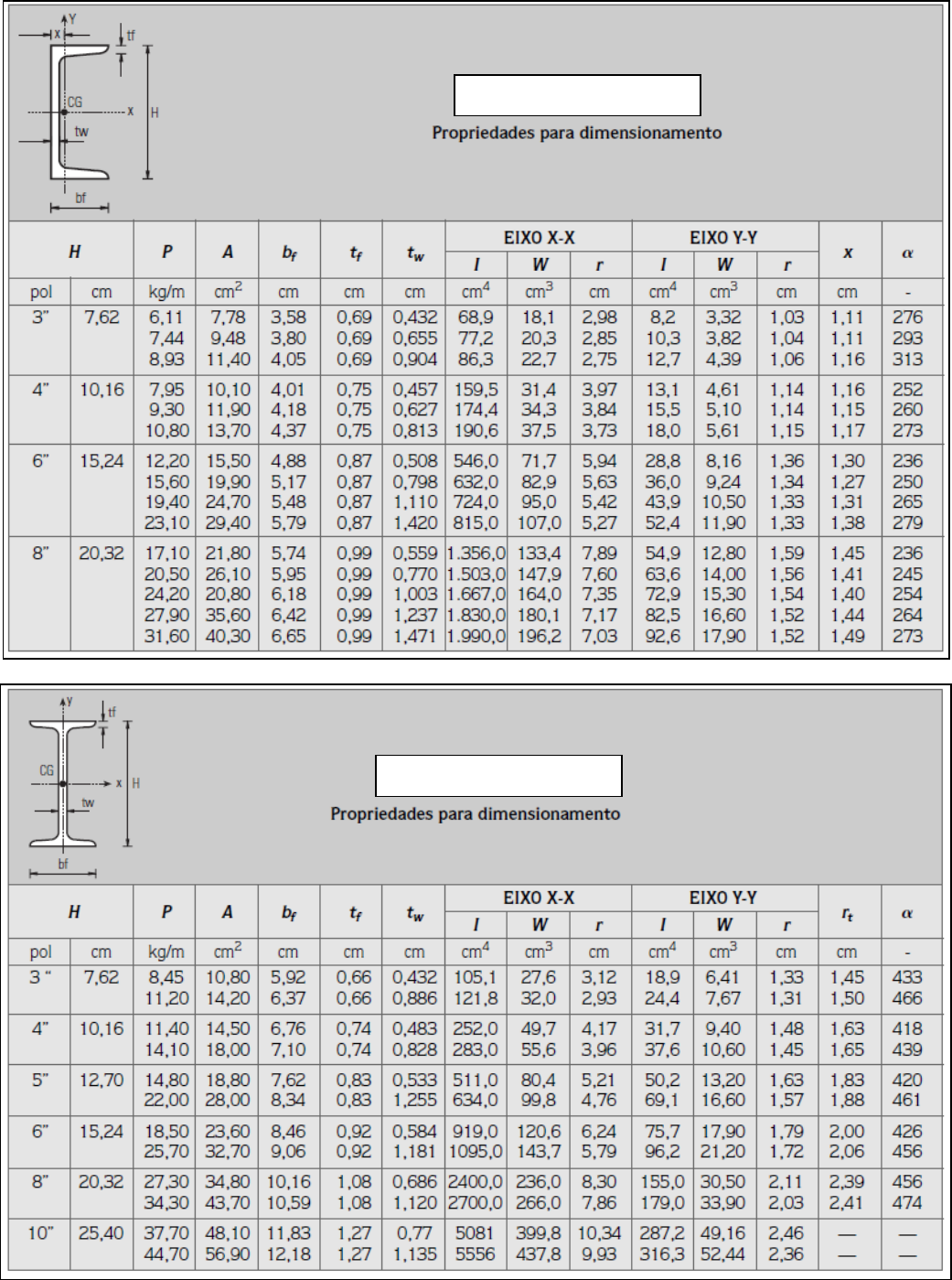Select the EIXO X-X header in the upper table
Viewport: 952px width, 1280px height.
pos(539,238)
